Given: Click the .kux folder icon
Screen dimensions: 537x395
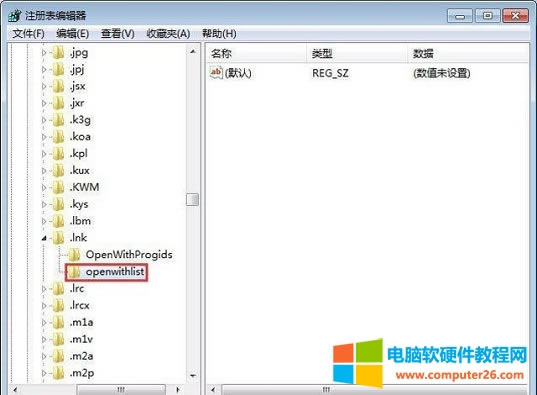Looking at the screenshot, I should point(58,170).
